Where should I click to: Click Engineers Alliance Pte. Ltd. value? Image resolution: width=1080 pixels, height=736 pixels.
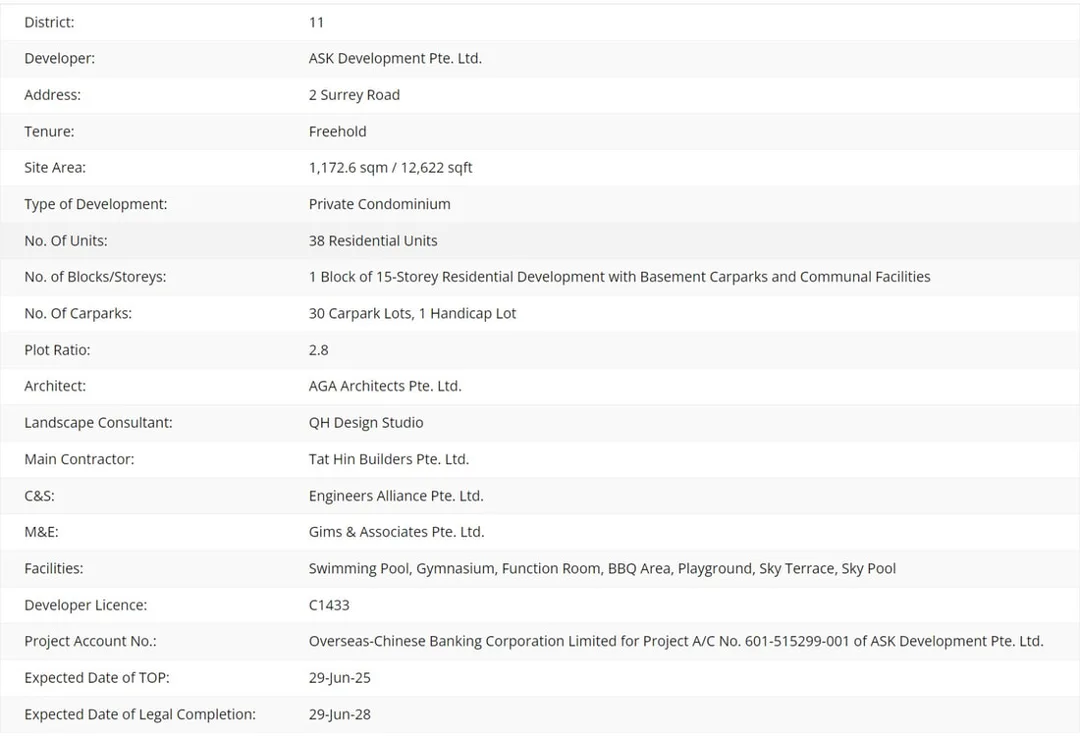point(395,496)
